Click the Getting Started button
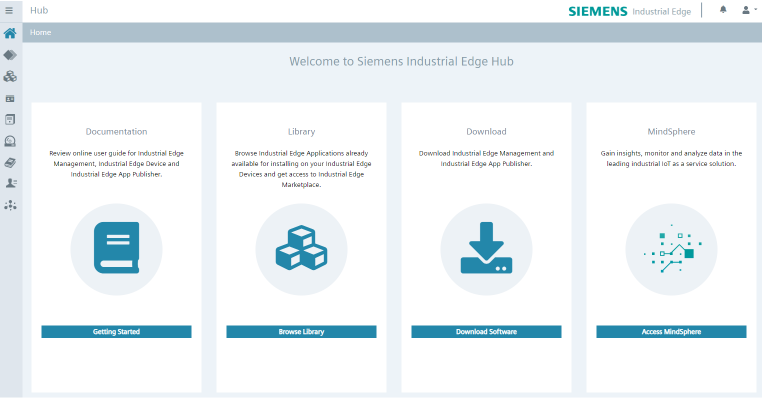The width and height of the screenshot is (763, 398). point(116,332)
